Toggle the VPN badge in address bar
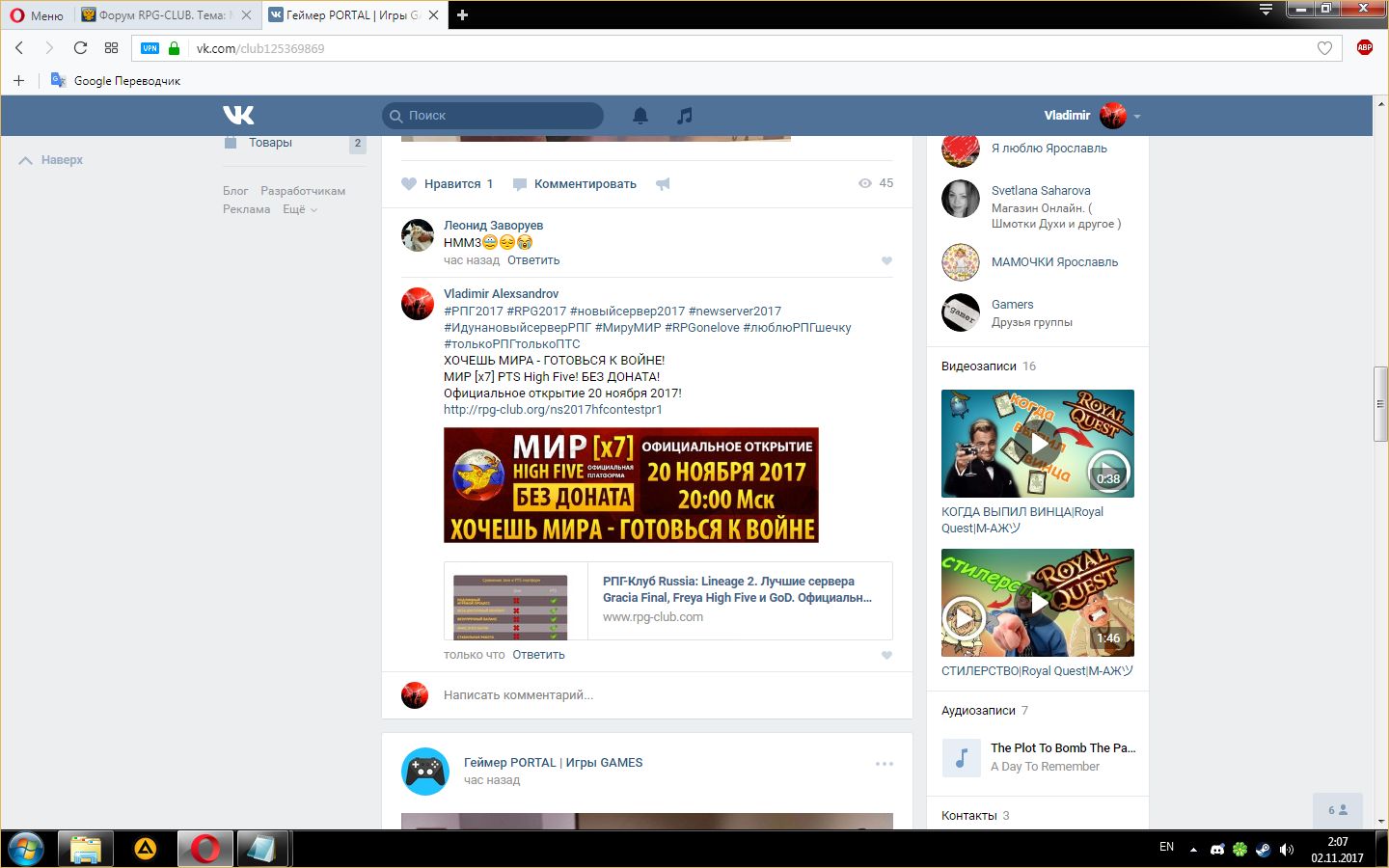 click(x=150, y=48)
